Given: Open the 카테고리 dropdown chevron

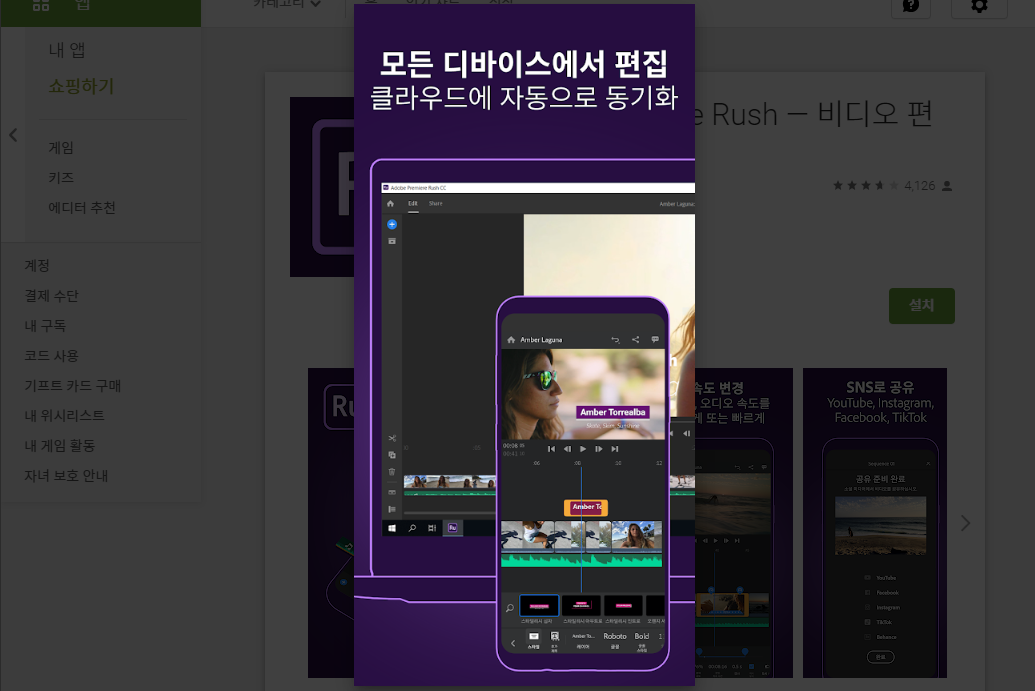Looking at the screenshot, I should (x=316, y=4).
